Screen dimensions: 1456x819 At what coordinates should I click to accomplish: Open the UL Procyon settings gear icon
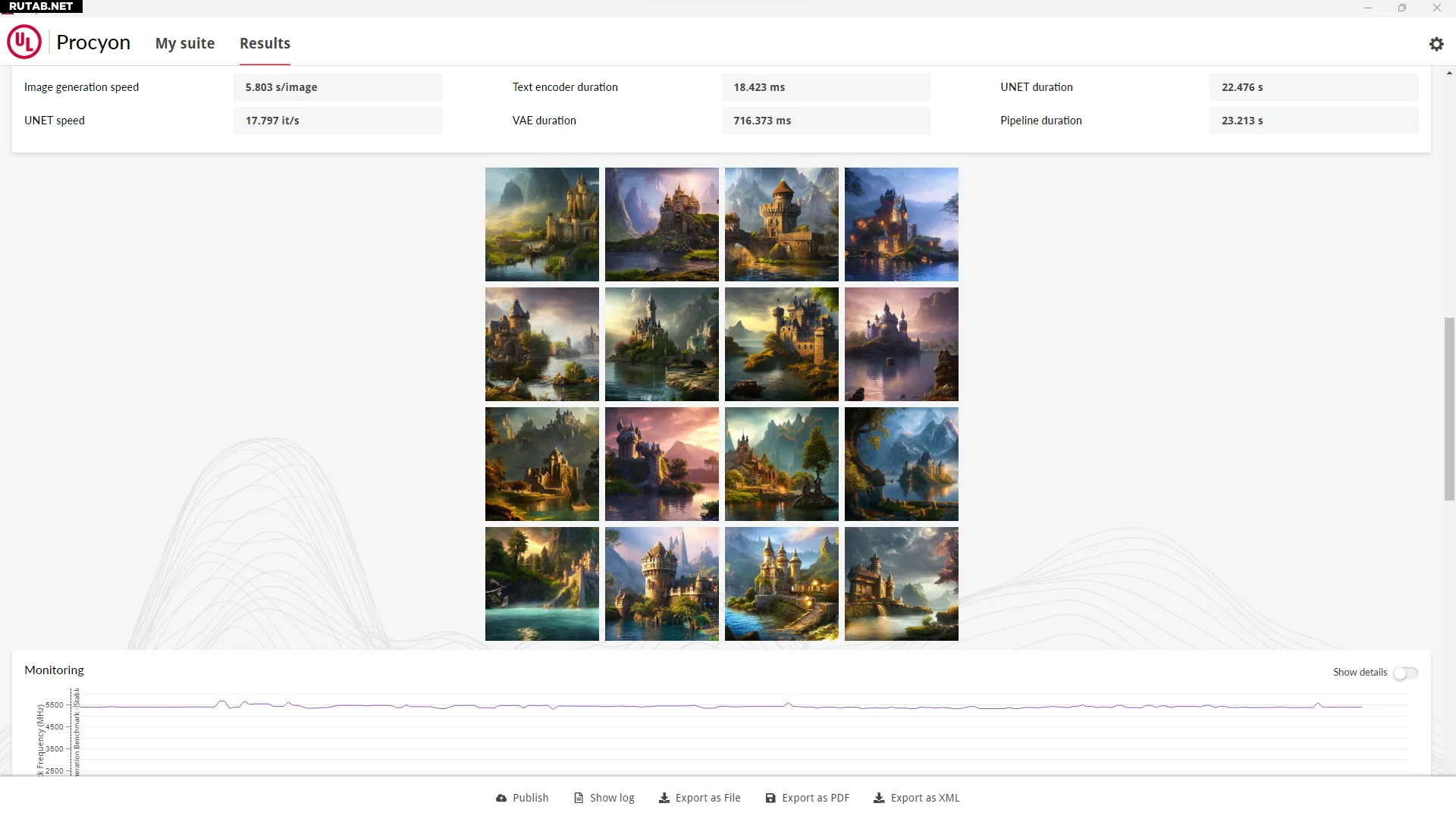pyautogui.click(x=1436, y=44)
